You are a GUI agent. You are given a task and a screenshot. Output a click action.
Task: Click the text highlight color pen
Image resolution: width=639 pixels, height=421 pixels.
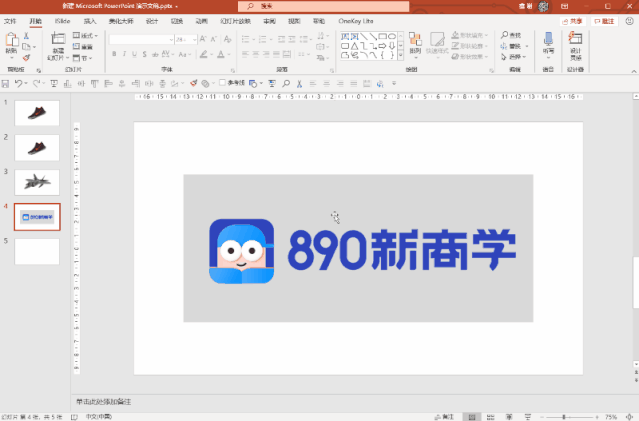203,54
